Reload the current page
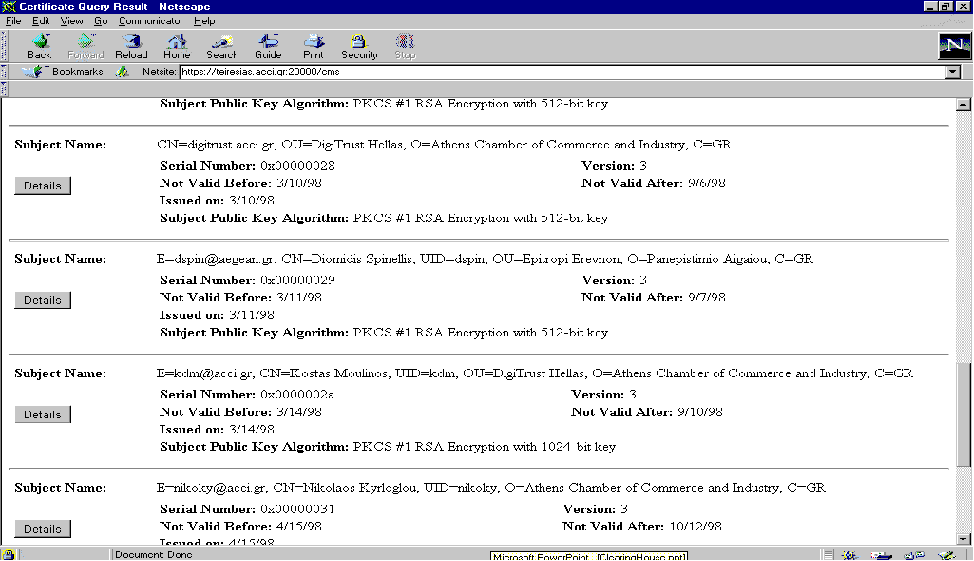 tap(131, 46)
